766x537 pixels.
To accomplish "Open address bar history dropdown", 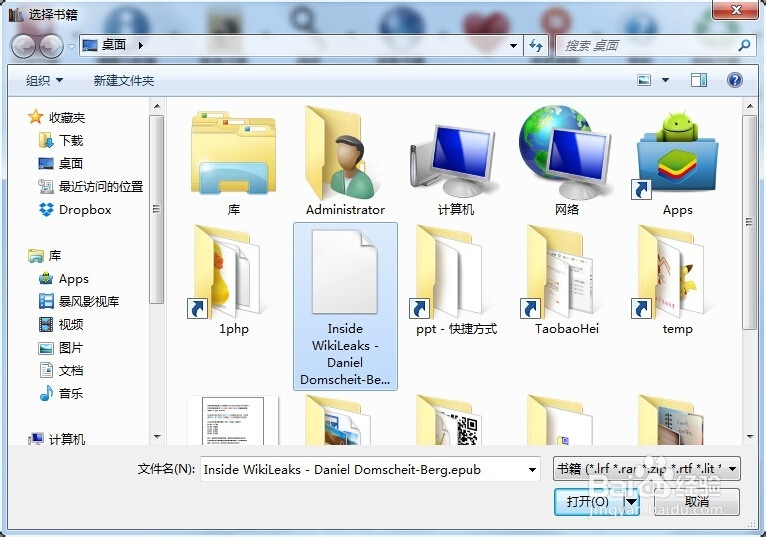I will [x=513, y=45].
